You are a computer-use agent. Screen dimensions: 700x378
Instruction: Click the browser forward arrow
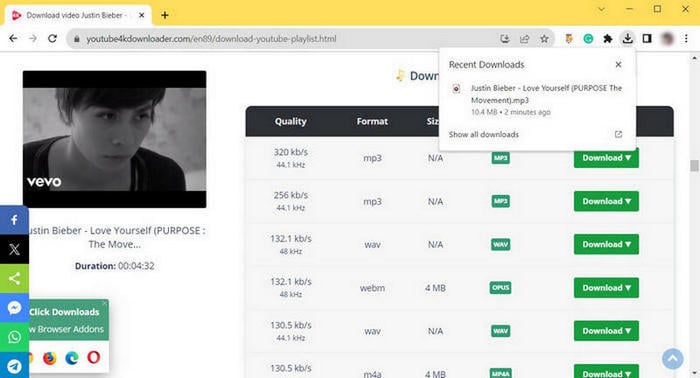point(33,39)
